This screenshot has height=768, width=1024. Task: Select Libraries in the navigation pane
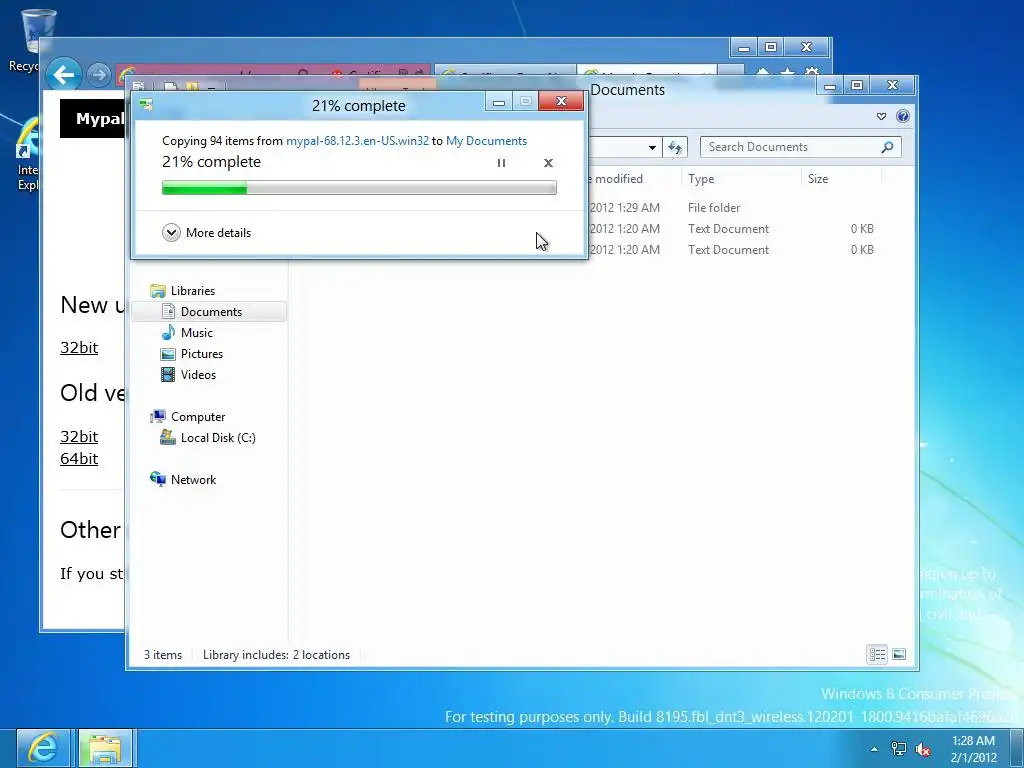(193, 291)
